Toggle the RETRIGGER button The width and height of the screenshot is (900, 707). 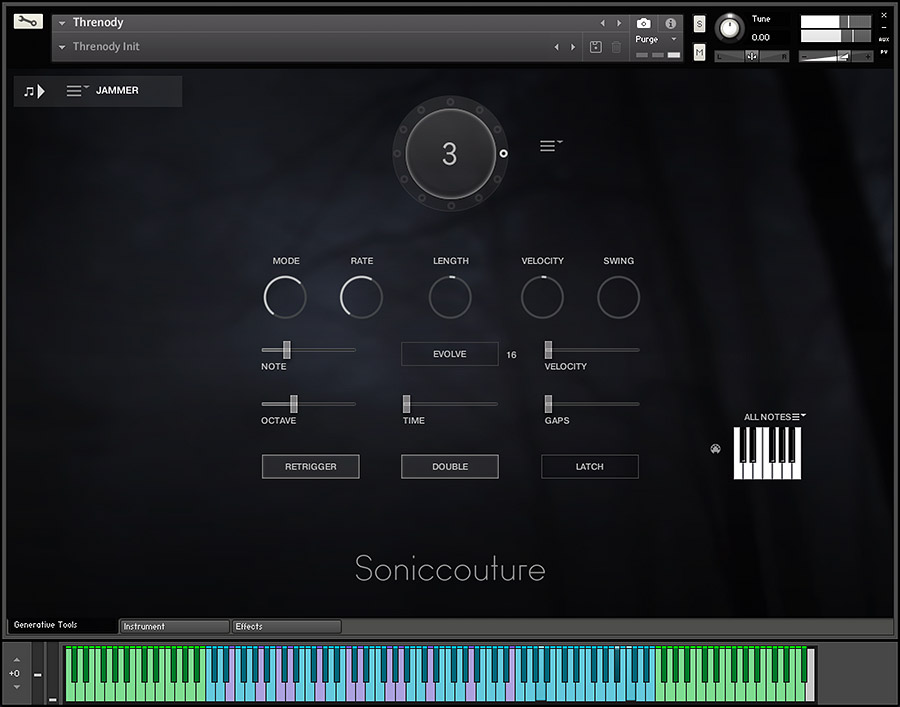pos(311,467)
